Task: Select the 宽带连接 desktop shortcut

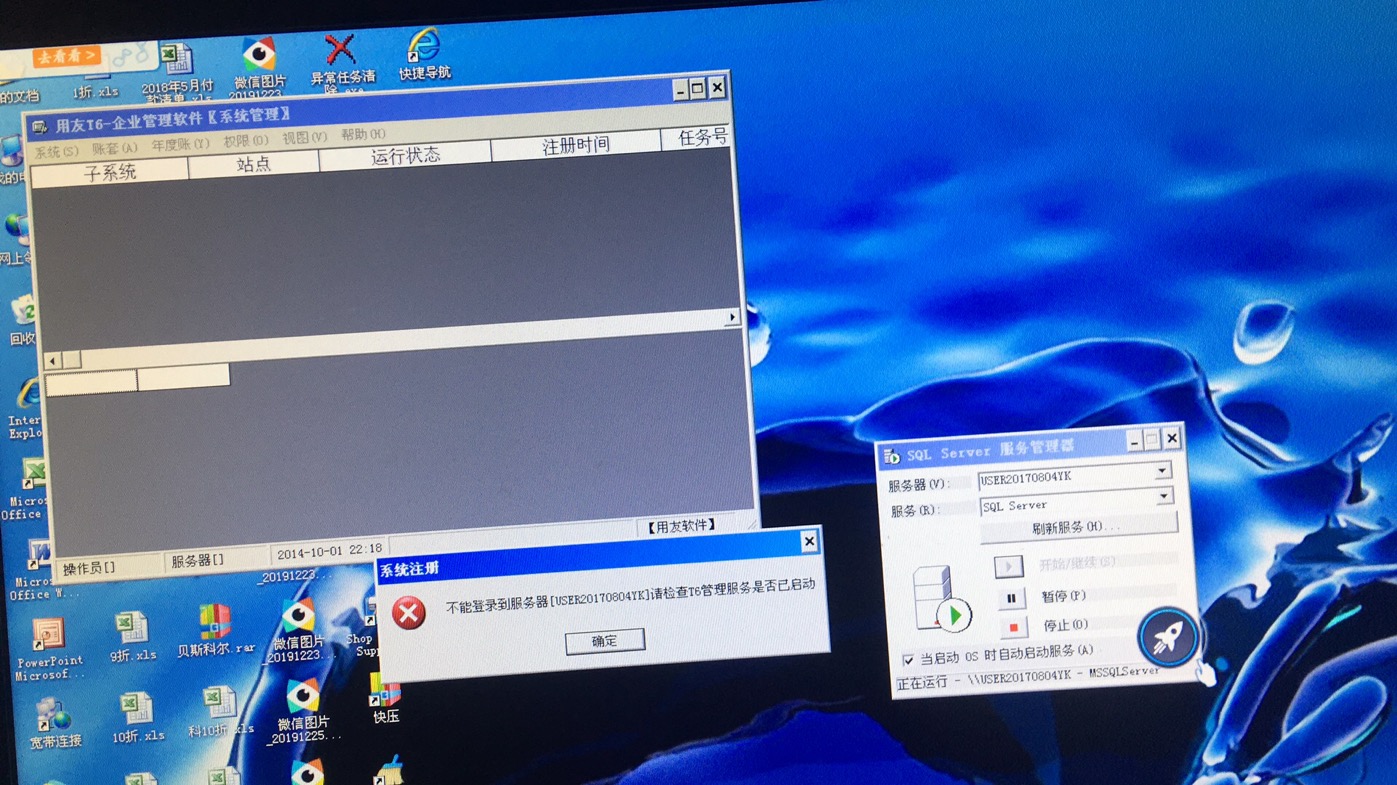Action: pyautogui.click(x=55, y=724)
